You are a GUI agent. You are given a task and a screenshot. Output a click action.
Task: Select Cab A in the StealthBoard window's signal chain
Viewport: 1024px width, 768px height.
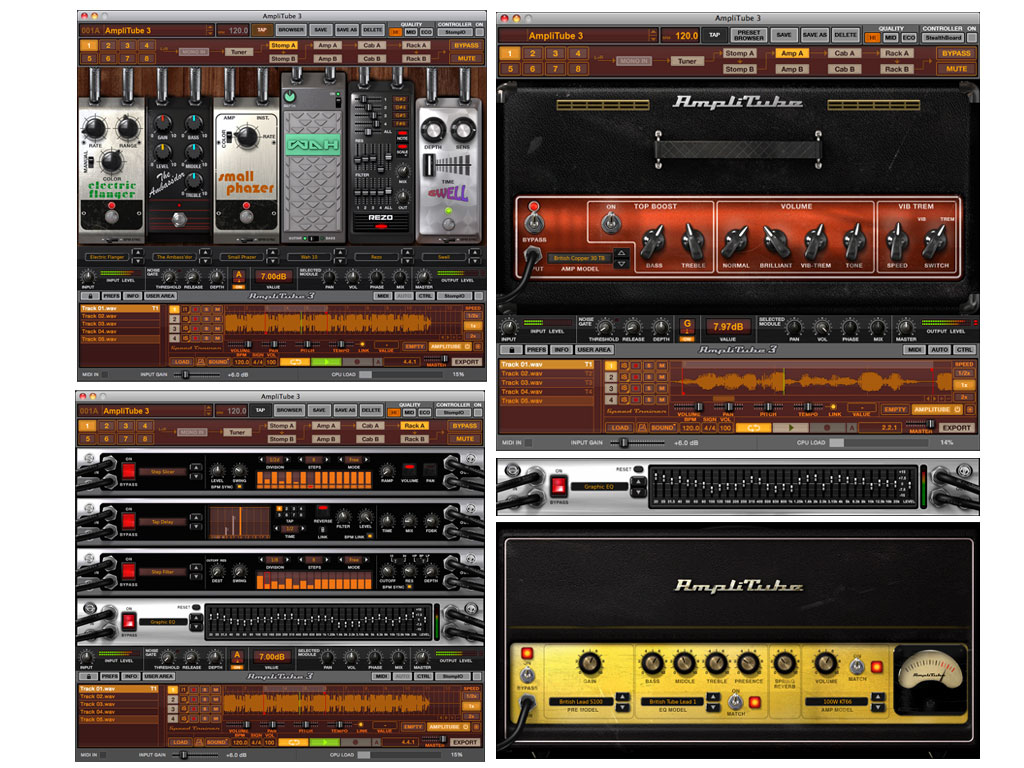[845, 53]
